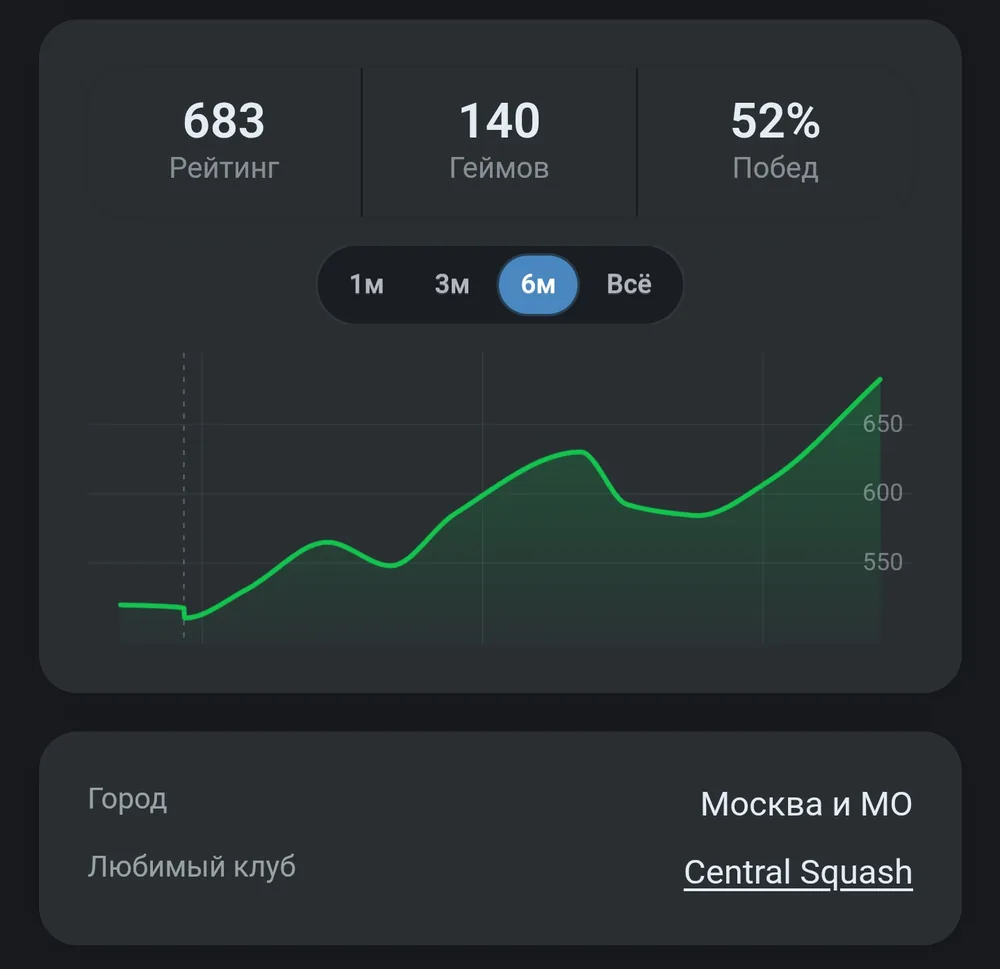The height and width of the screenshot is (969, 1000).
Task: Click the rightmost end of the green rating line
Action: [880, 380]
